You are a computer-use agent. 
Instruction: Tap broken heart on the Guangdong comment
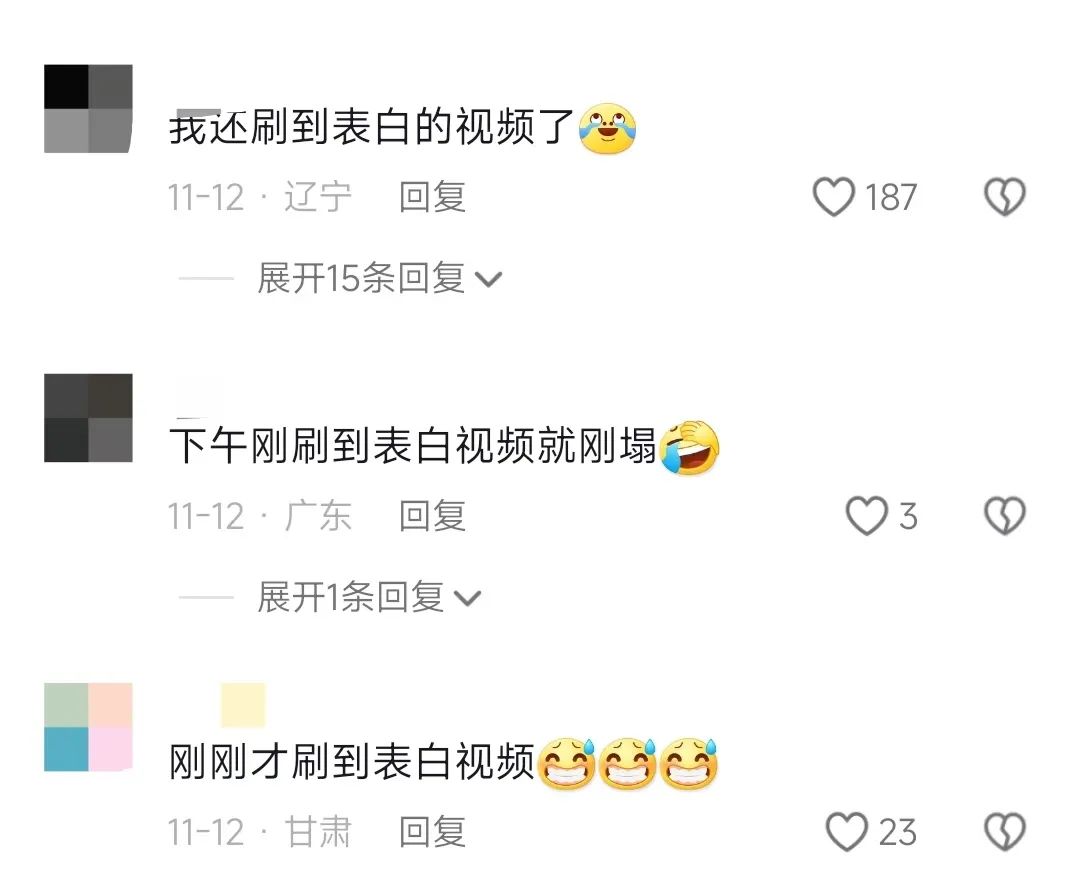pos(1004,516)
